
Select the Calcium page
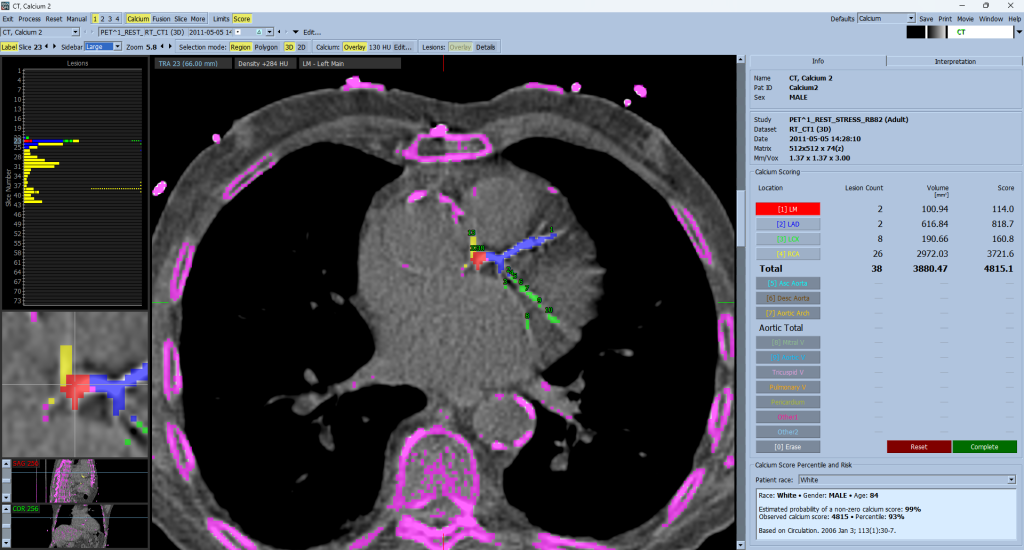pos(138,19)
